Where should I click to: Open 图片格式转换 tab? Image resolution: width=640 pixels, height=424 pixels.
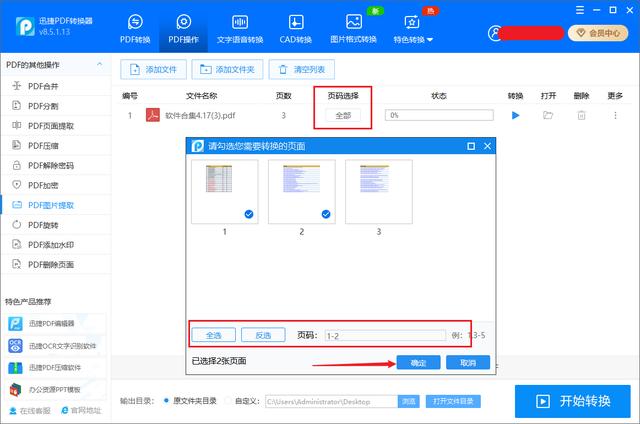point(353,29)
